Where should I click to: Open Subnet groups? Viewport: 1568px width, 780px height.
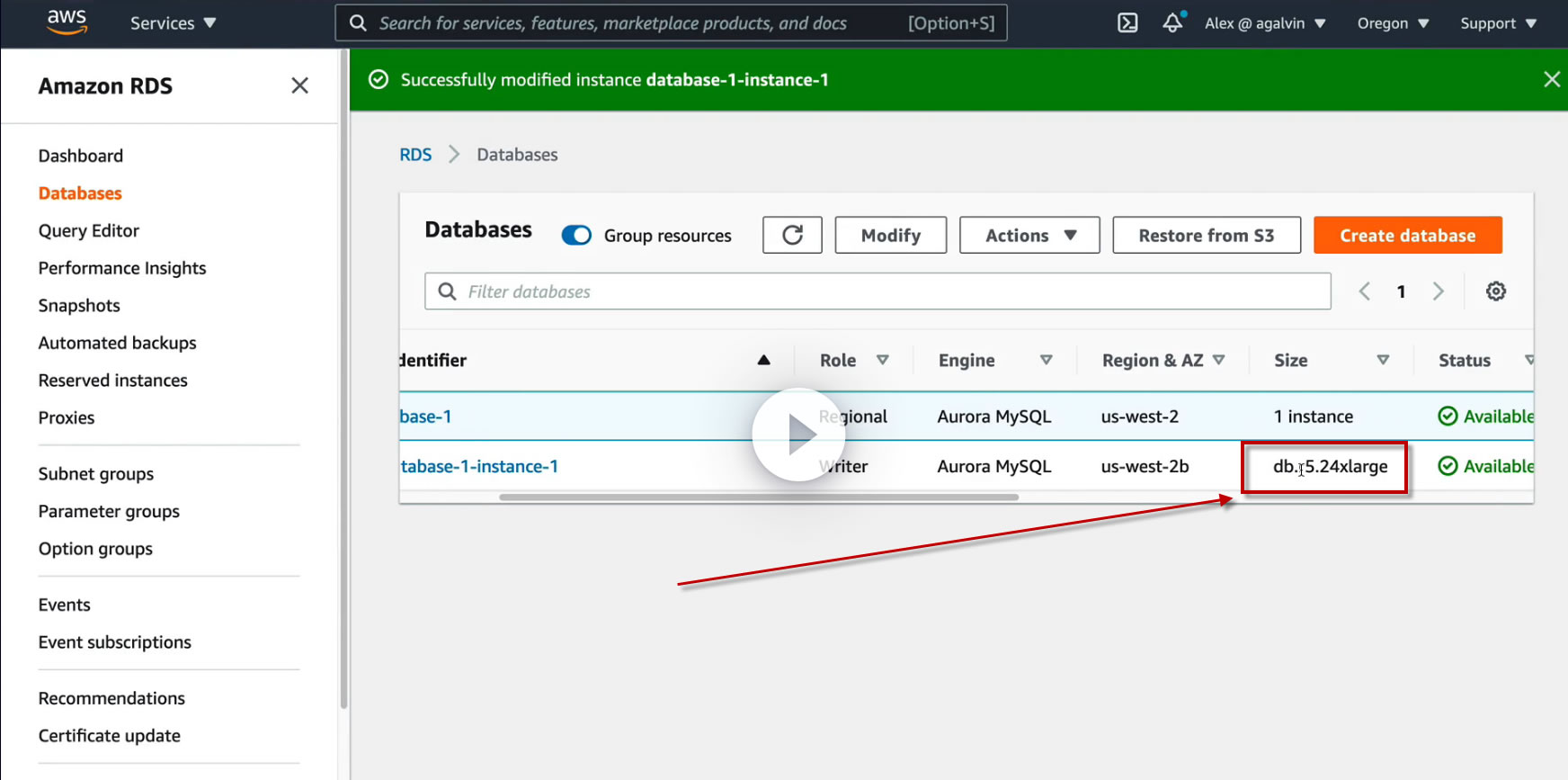pos(96,474)
